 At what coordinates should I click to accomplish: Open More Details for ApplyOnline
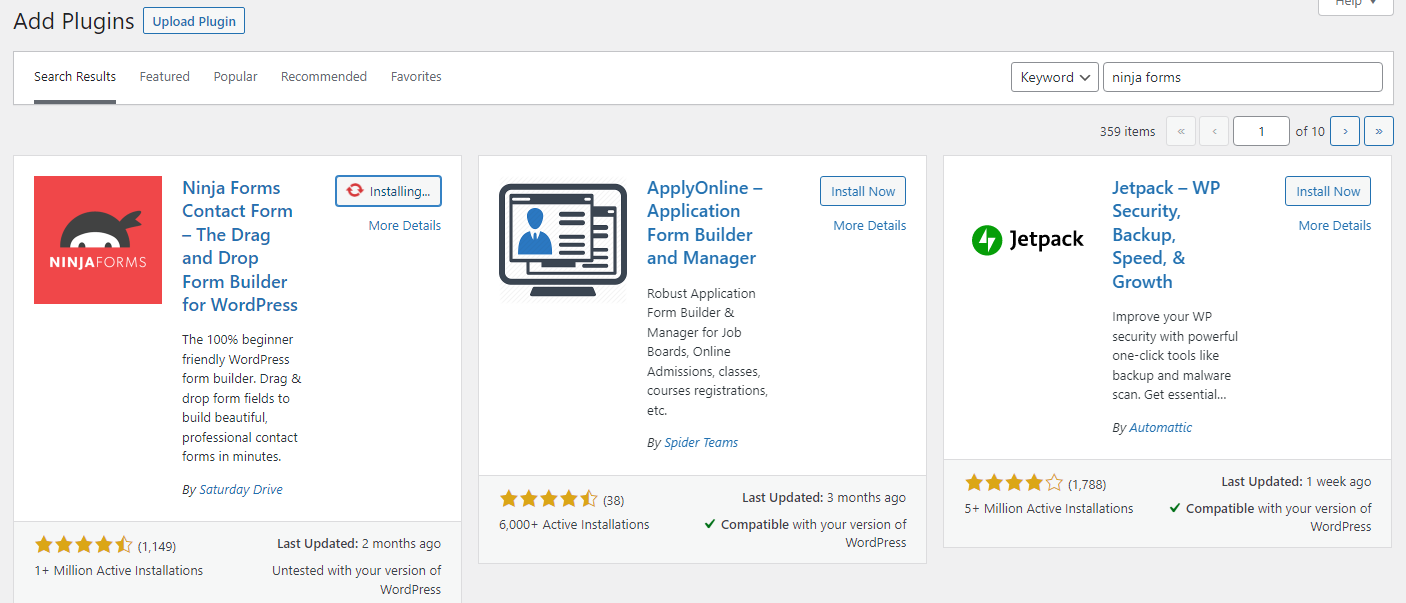click(x=870, y=226)
